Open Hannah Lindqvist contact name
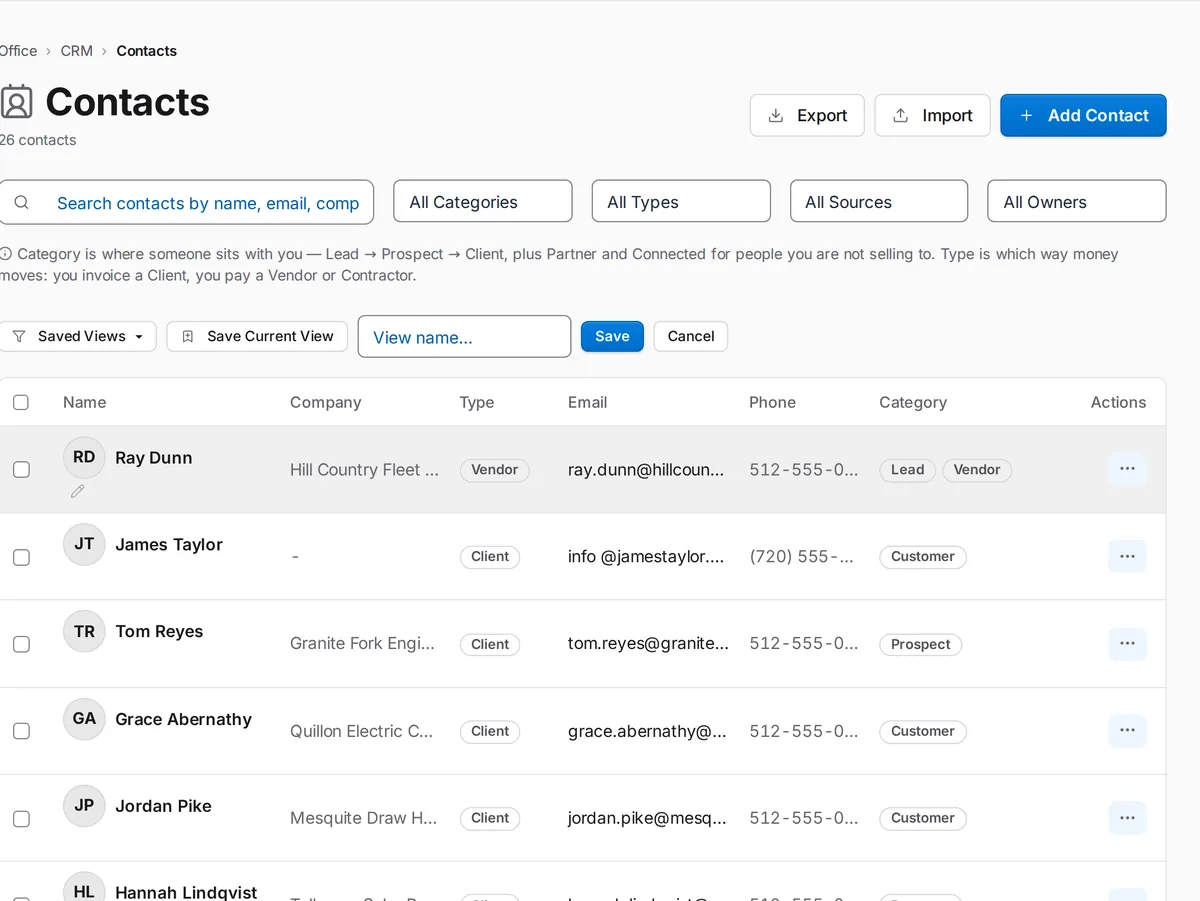This screenshot has width=1200, height=901. [186, 892]
